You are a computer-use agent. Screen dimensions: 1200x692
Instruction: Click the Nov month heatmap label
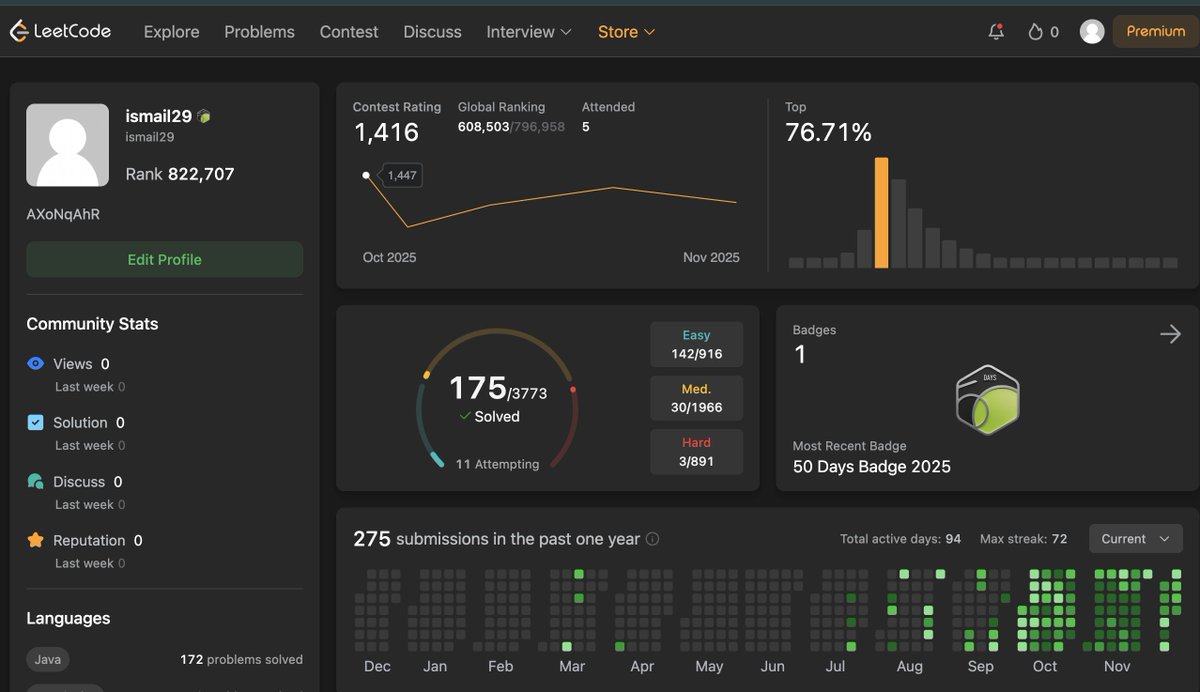(1117, 666)
